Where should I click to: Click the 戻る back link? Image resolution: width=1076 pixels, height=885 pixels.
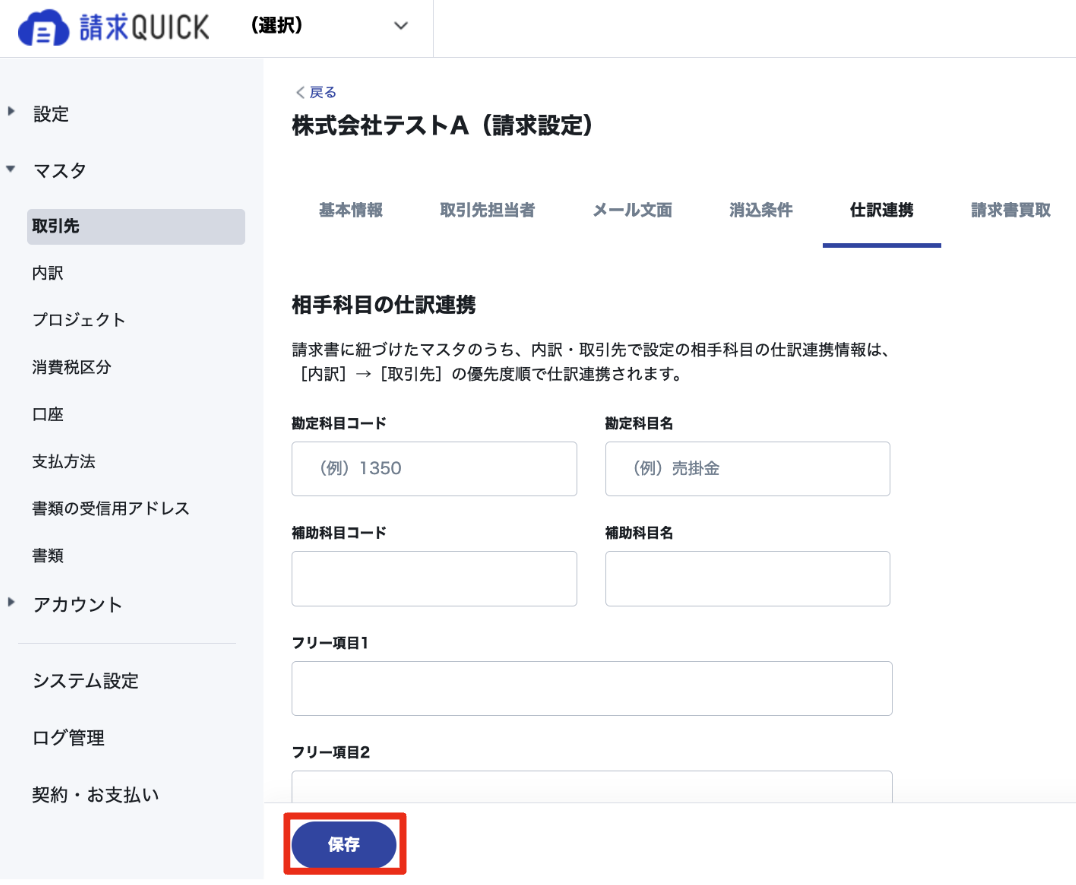tap(316, 92)
